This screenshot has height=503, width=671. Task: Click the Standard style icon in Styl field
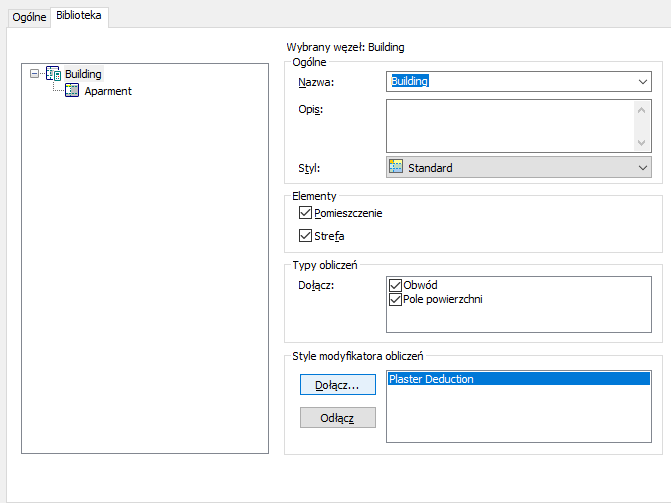pyautogui.click(x=396, y=168)
